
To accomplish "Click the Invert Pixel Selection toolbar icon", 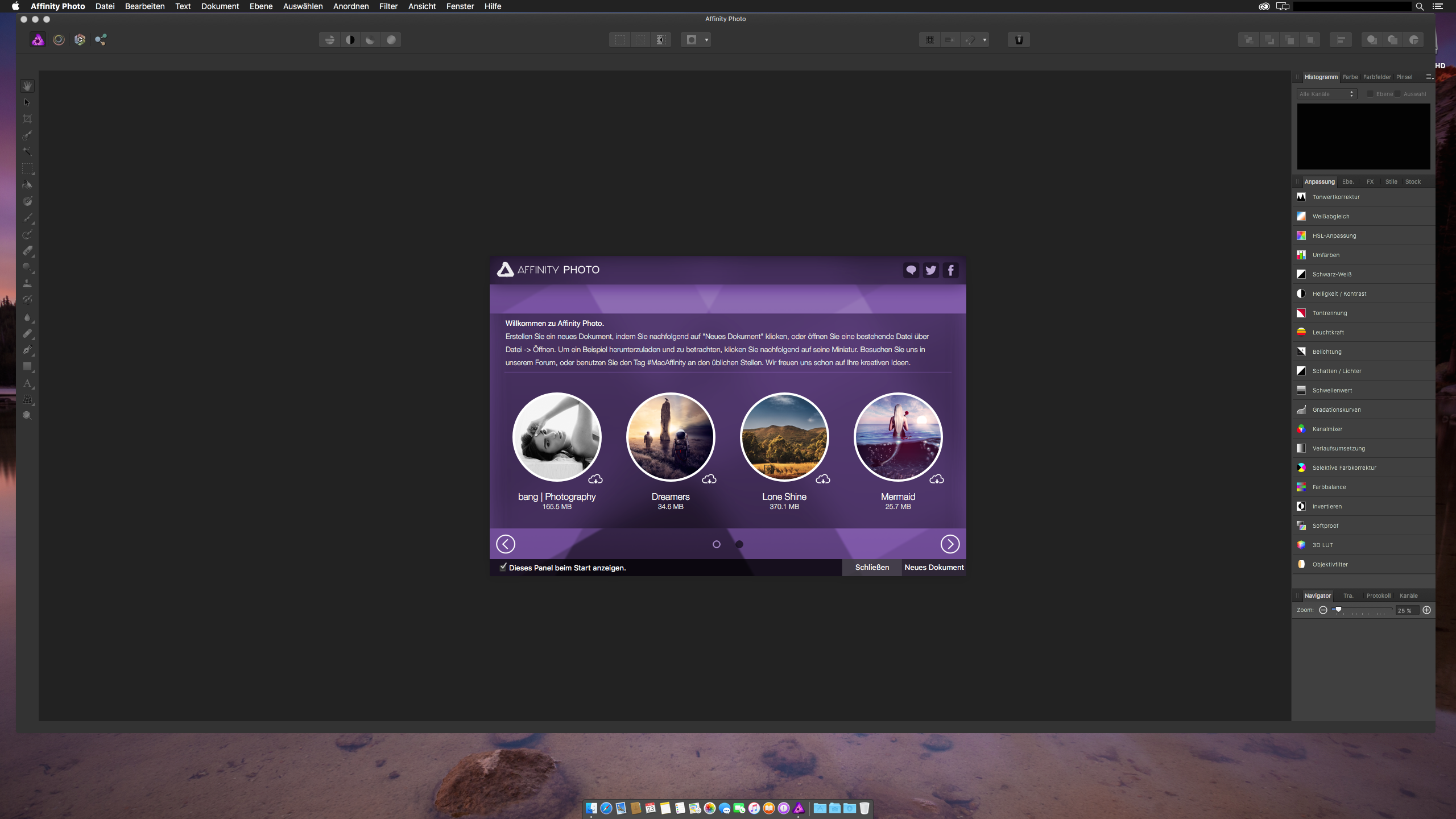I will click(x=661, y=40).
